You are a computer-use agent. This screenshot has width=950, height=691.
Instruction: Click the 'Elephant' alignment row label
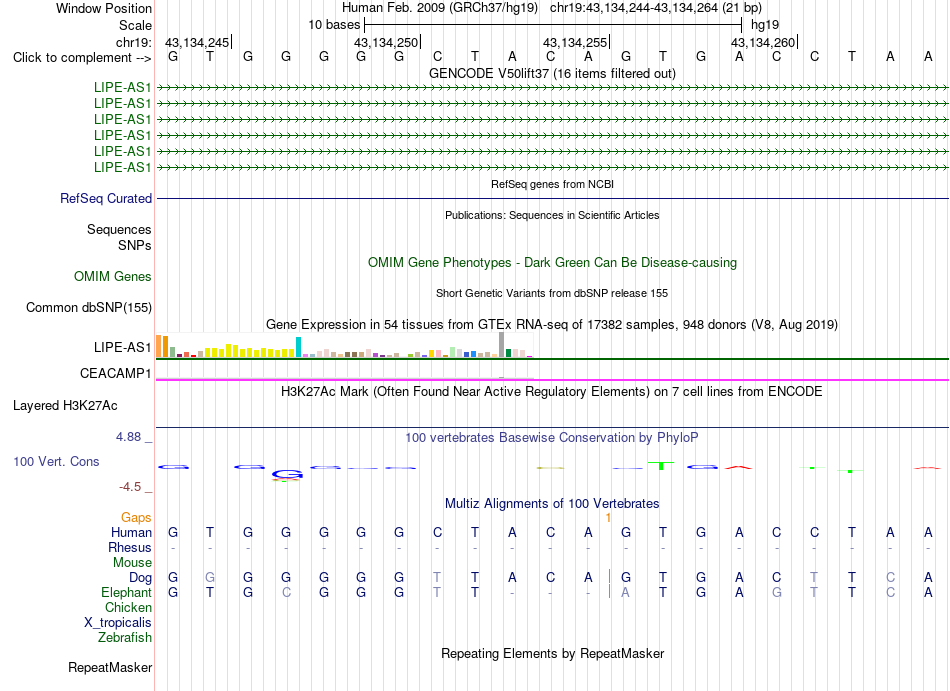click(126, 593)
